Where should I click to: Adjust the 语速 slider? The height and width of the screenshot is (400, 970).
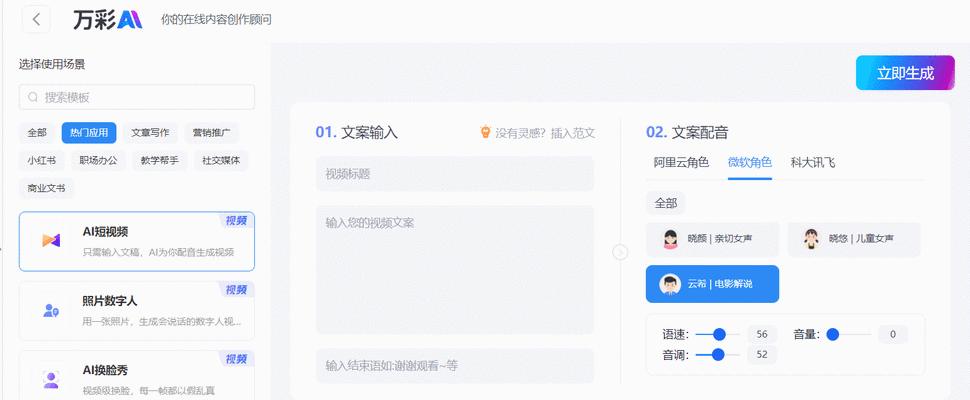(x=718, y=334)
